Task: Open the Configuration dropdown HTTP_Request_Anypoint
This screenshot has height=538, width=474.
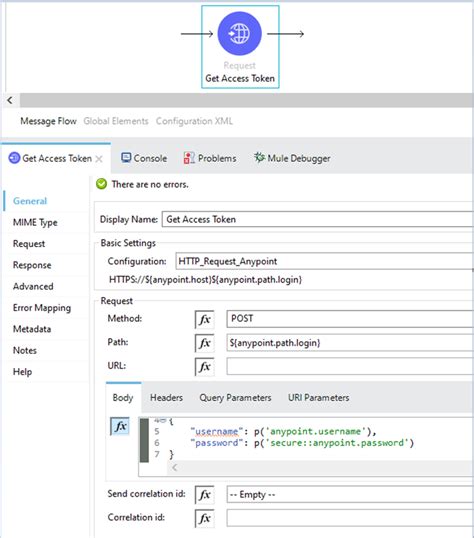Action: pos(324,261)
